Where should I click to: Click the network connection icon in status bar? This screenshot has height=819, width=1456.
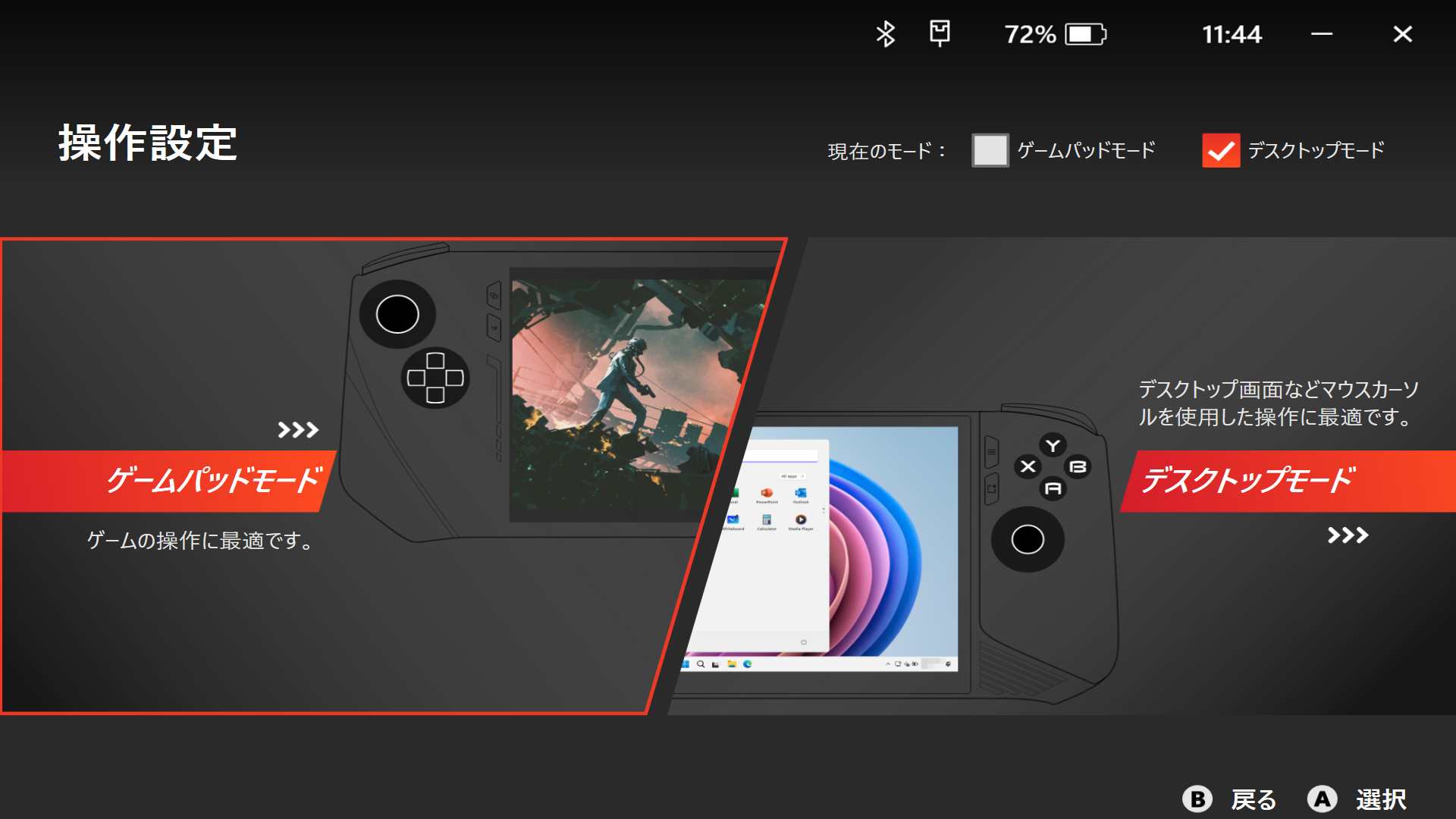(940, 33)
